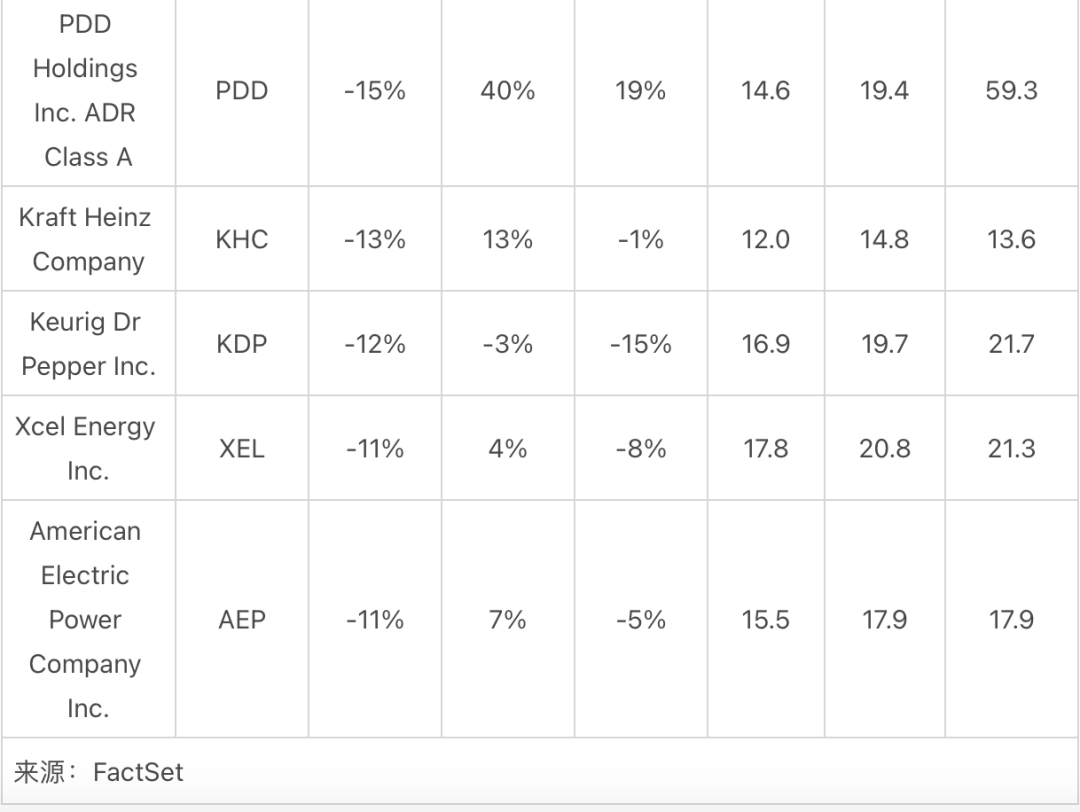Viewport: 1080px width, 812px height.
Task: Select American Electric Power Company Inc. cell
Action: pos(88,619)
